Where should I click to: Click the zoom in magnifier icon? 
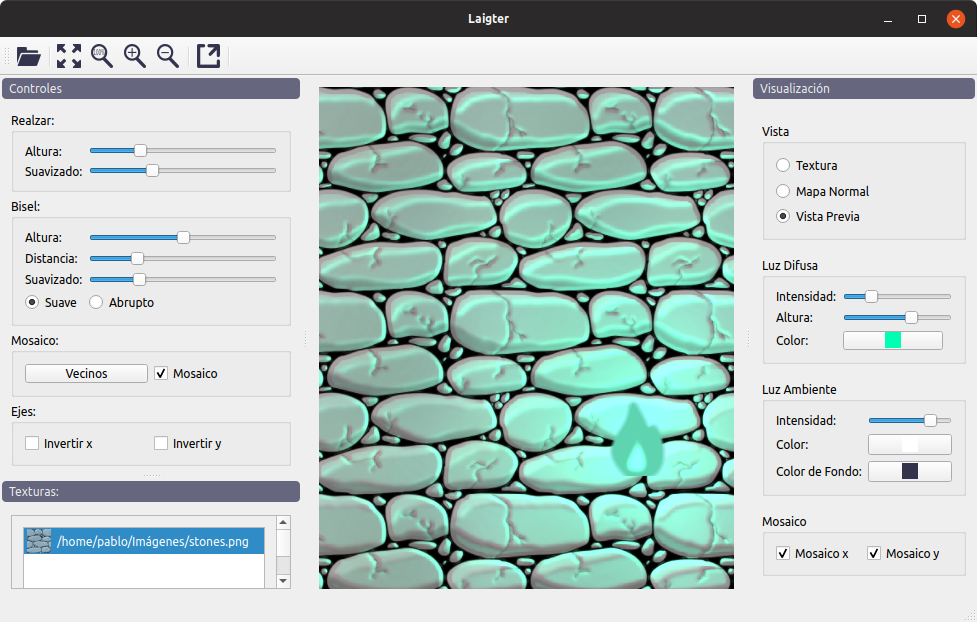135,56
